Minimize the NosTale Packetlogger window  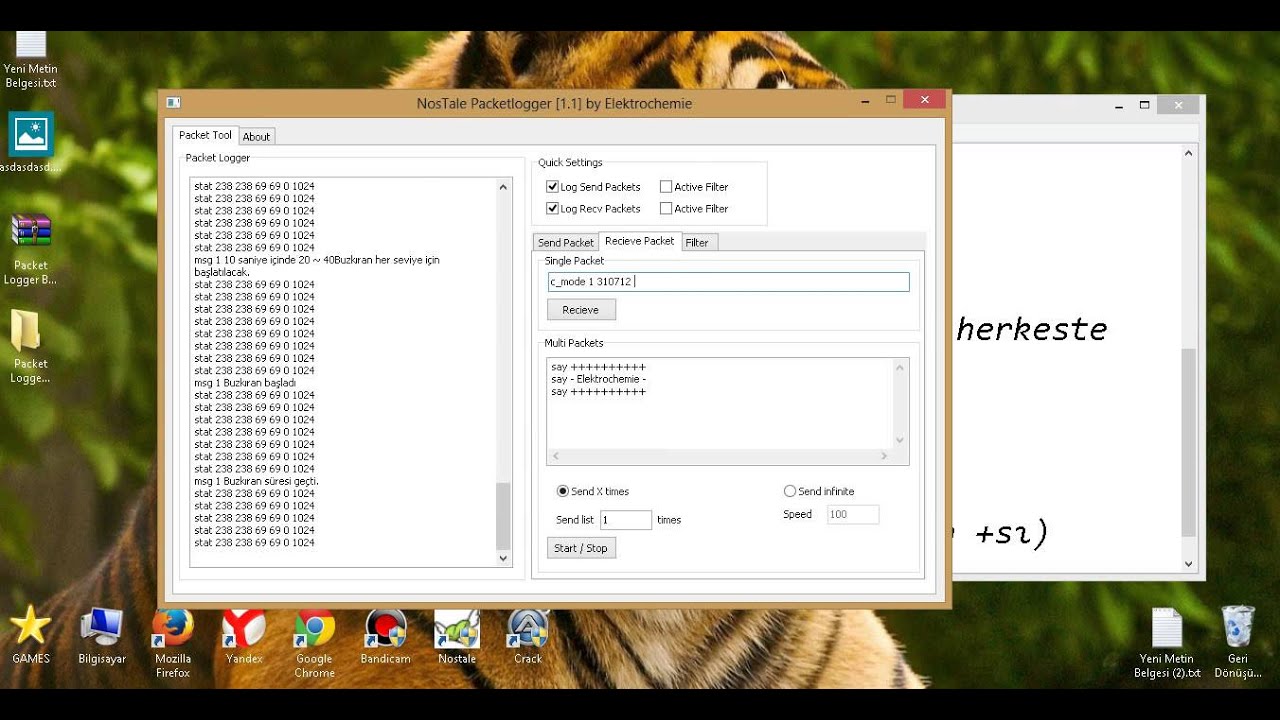coord(866,100)
